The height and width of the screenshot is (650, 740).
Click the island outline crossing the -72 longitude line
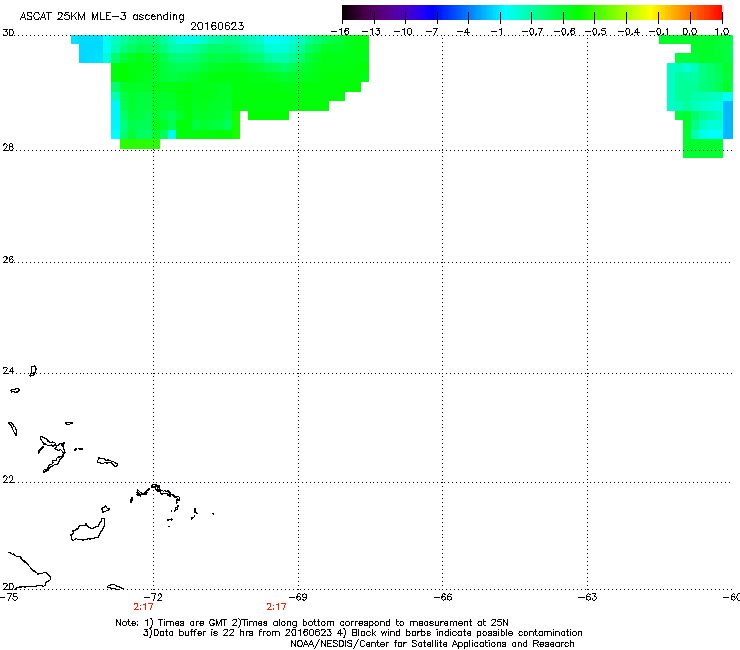tap(156, 493)
